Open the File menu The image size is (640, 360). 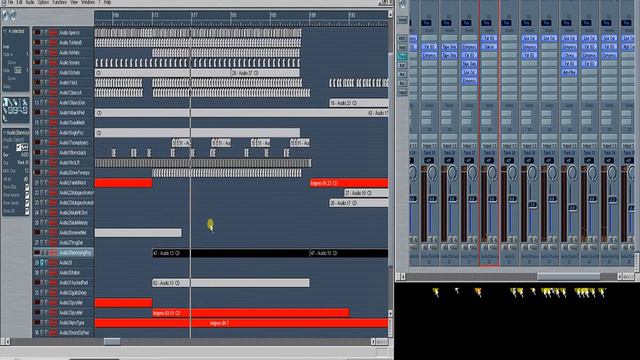[10, 2]
